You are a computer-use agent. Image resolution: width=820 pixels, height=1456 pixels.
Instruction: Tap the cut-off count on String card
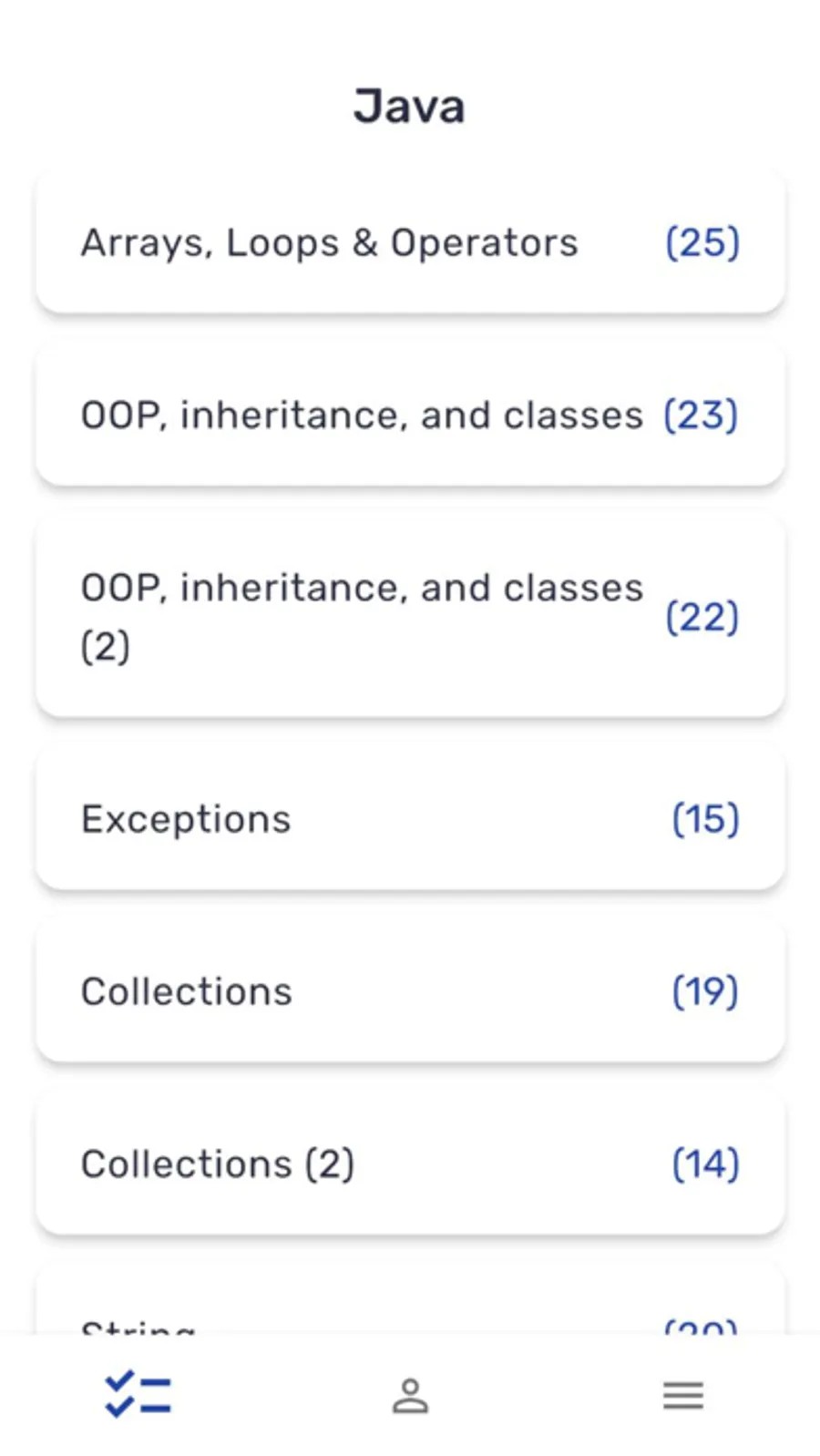701,1326
